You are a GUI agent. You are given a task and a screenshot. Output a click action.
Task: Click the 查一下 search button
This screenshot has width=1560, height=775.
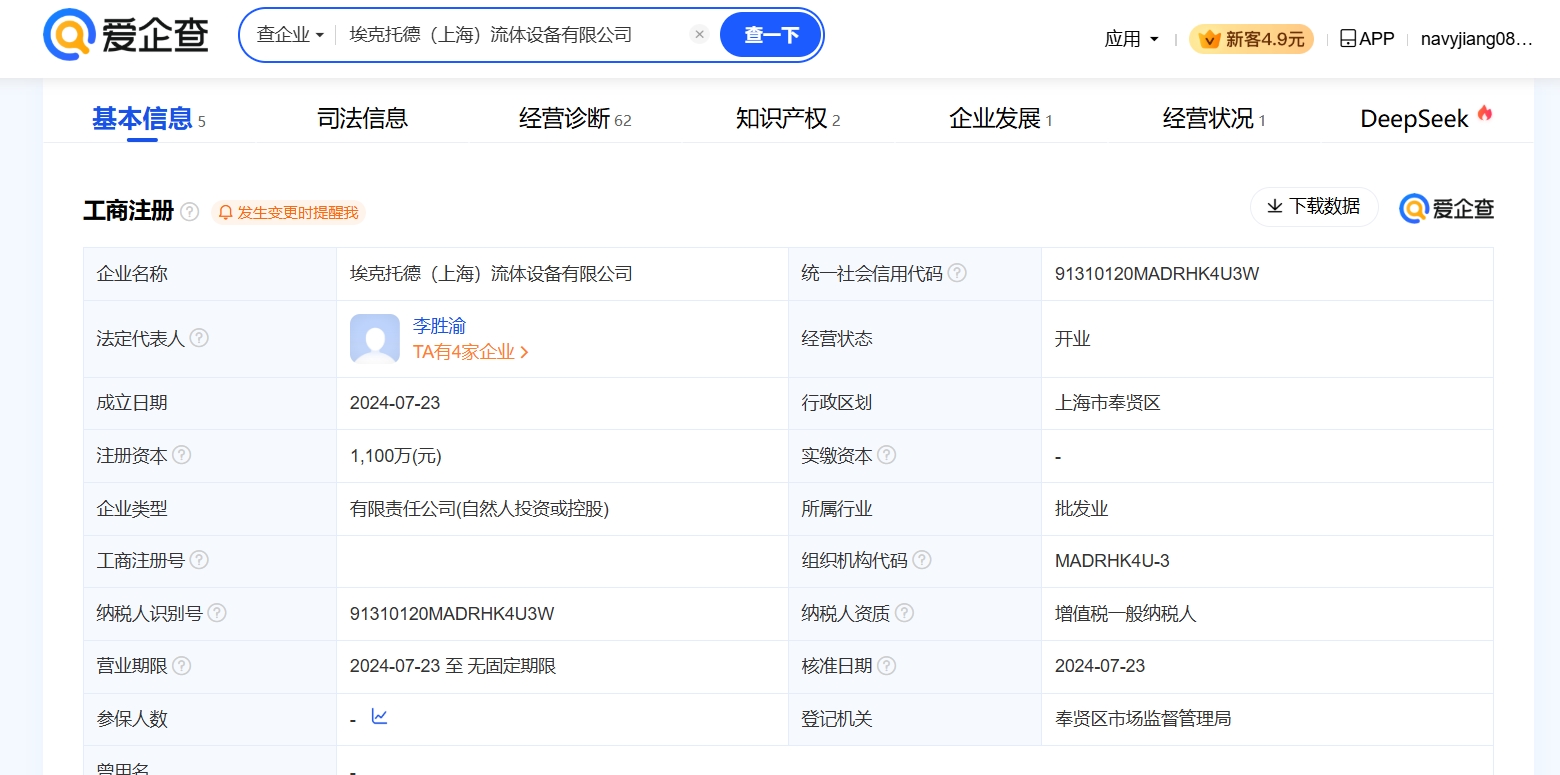pos(771,35)
